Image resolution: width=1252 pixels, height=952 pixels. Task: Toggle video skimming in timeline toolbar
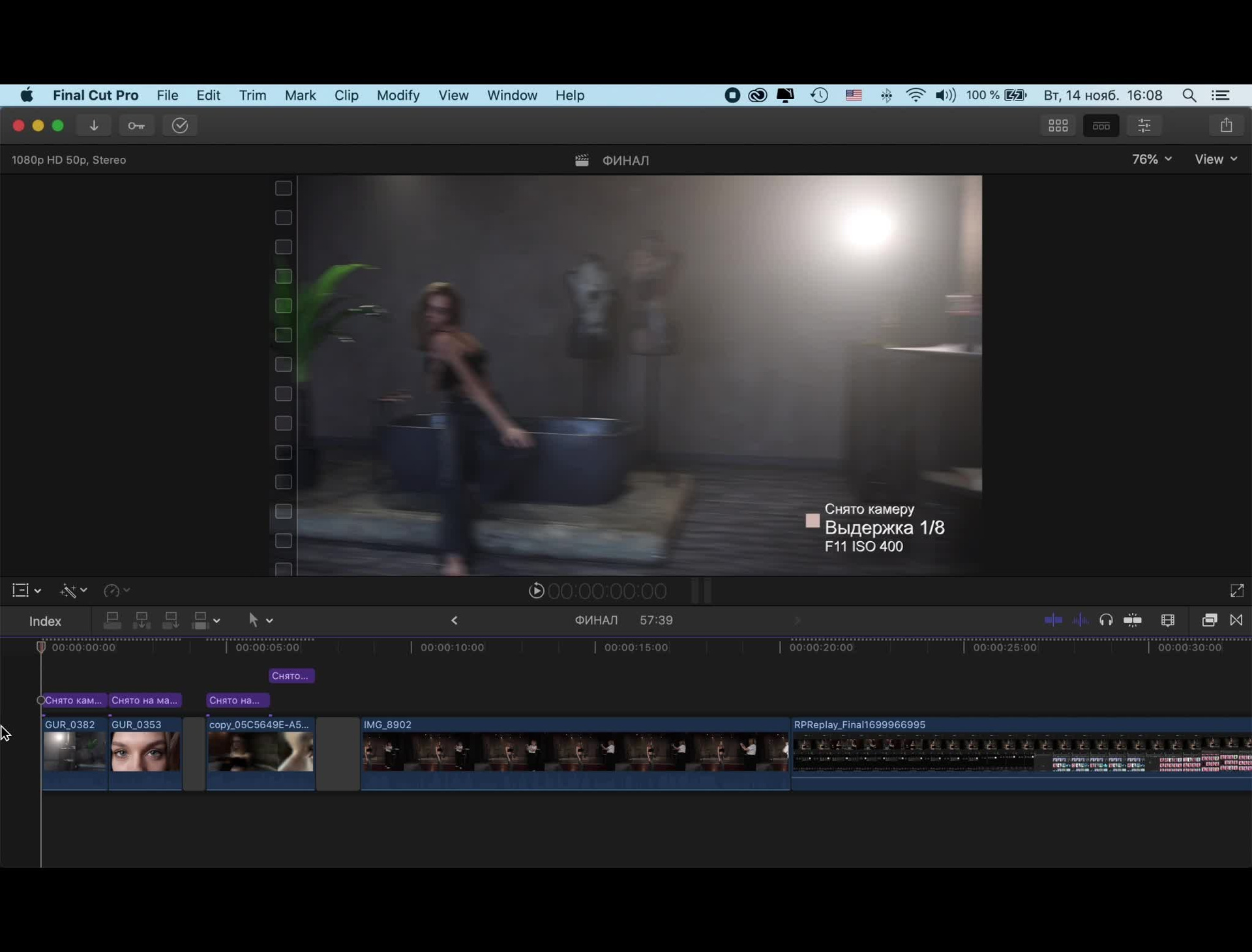pyautogui.click(x=1053, y=620)
